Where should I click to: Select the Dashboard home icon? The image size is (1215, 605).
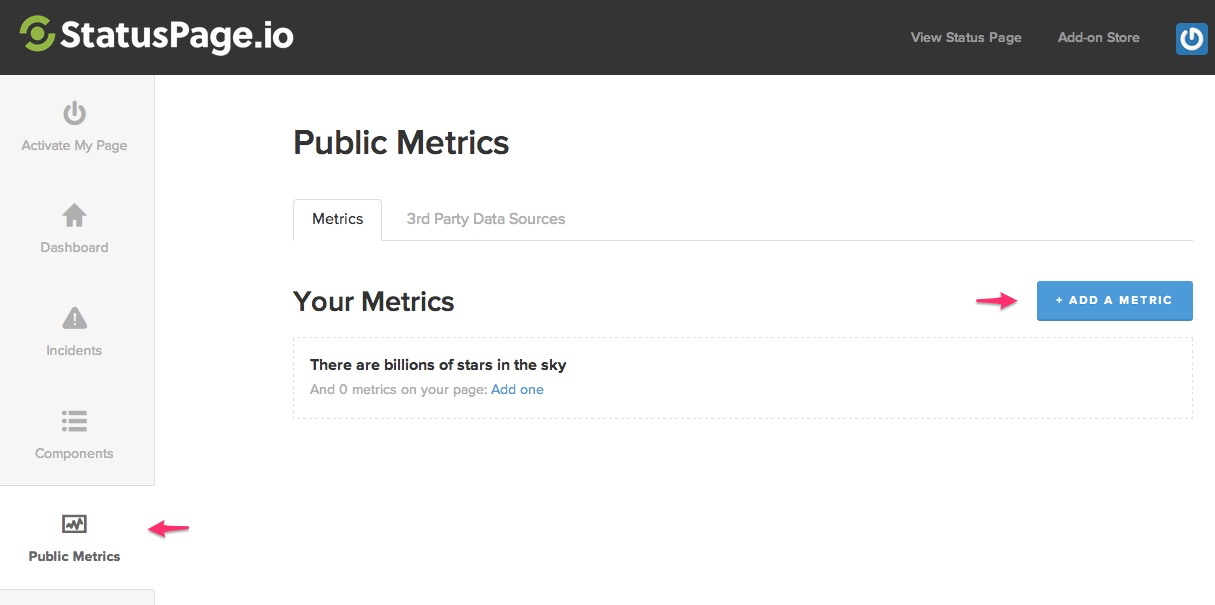74,215
